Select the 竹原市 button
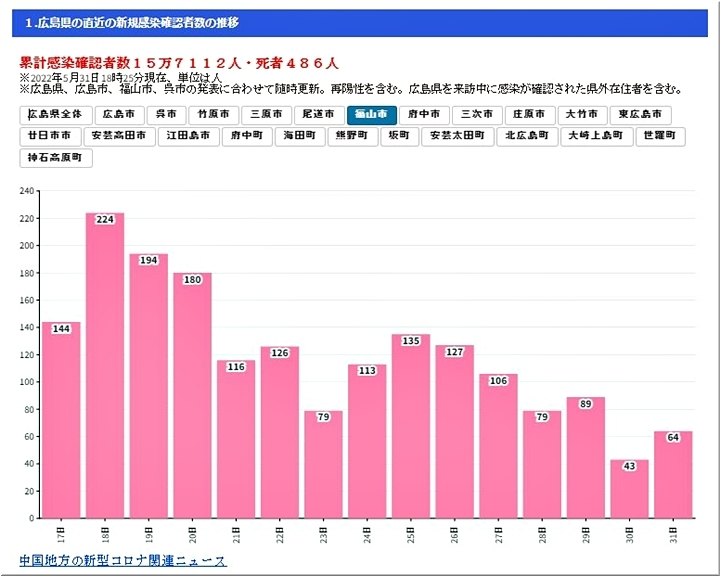This screenshot has height=576, width=720. (x=214, y=115)
